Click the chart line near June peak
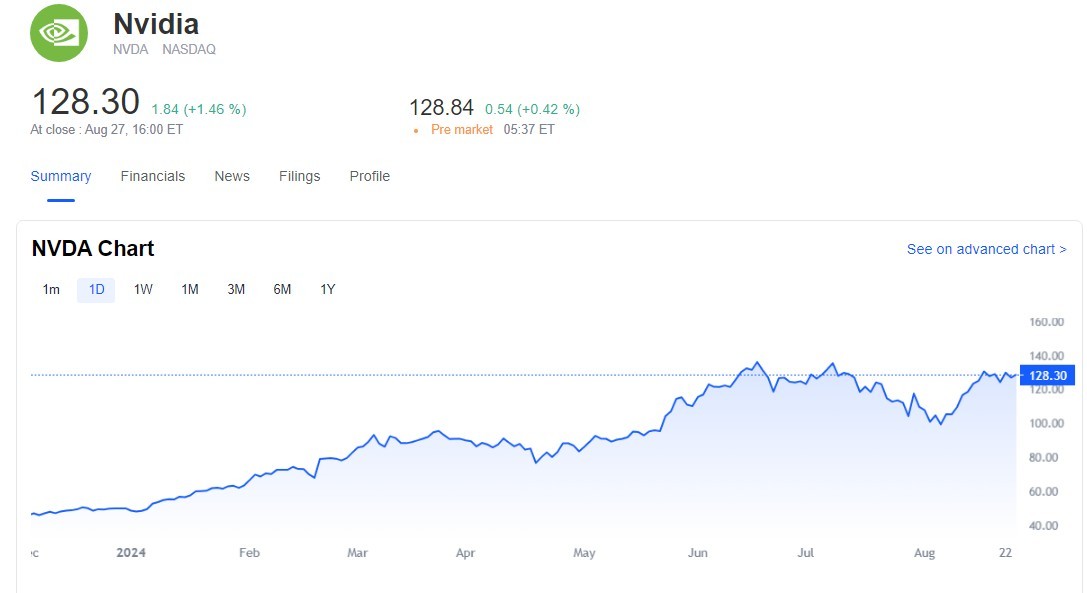 [757, 363]
